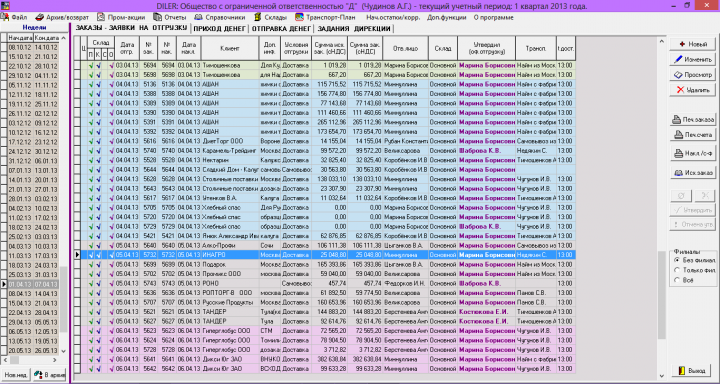Open the Справочники menu
The width and height of the screenshot is (720, 384).
pyautogui.click(x=219, y=17)
